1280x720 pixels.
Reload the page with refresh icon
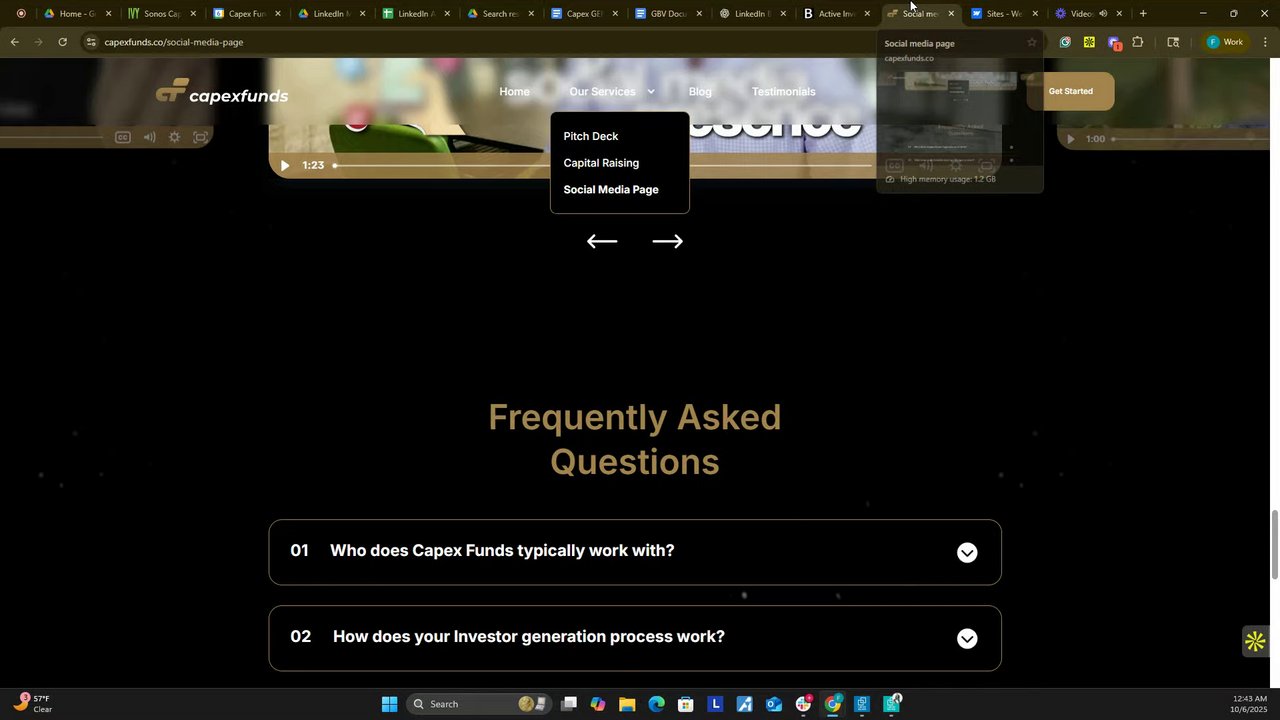62,42
